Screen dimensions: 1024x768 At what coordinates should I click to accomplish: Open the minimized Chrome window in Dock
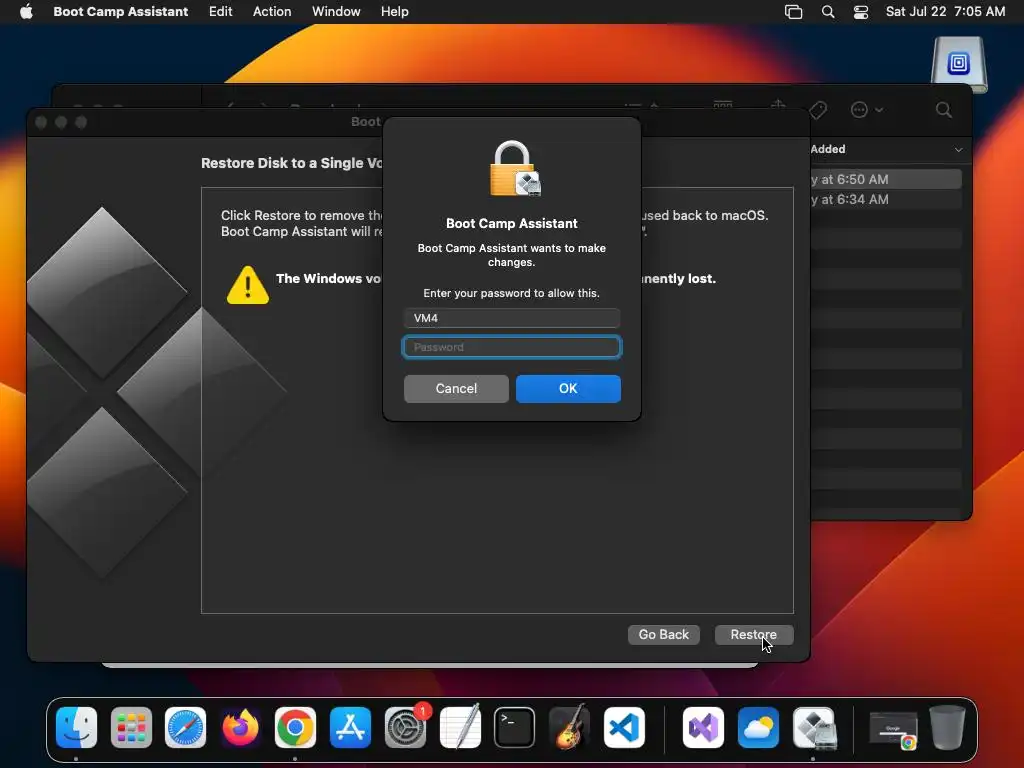pos(893,730)
